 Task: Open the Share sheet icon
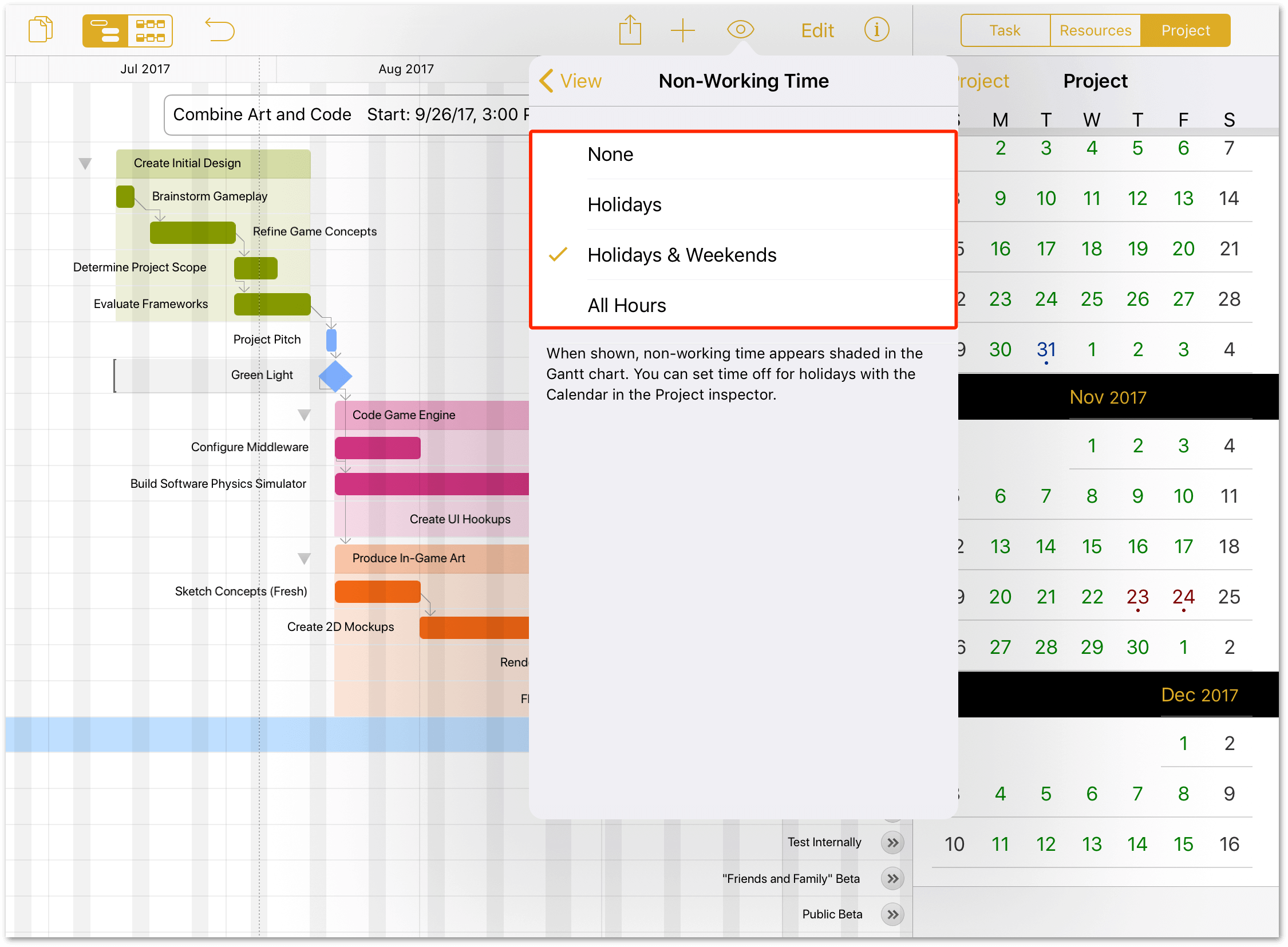tap(630, 30)
